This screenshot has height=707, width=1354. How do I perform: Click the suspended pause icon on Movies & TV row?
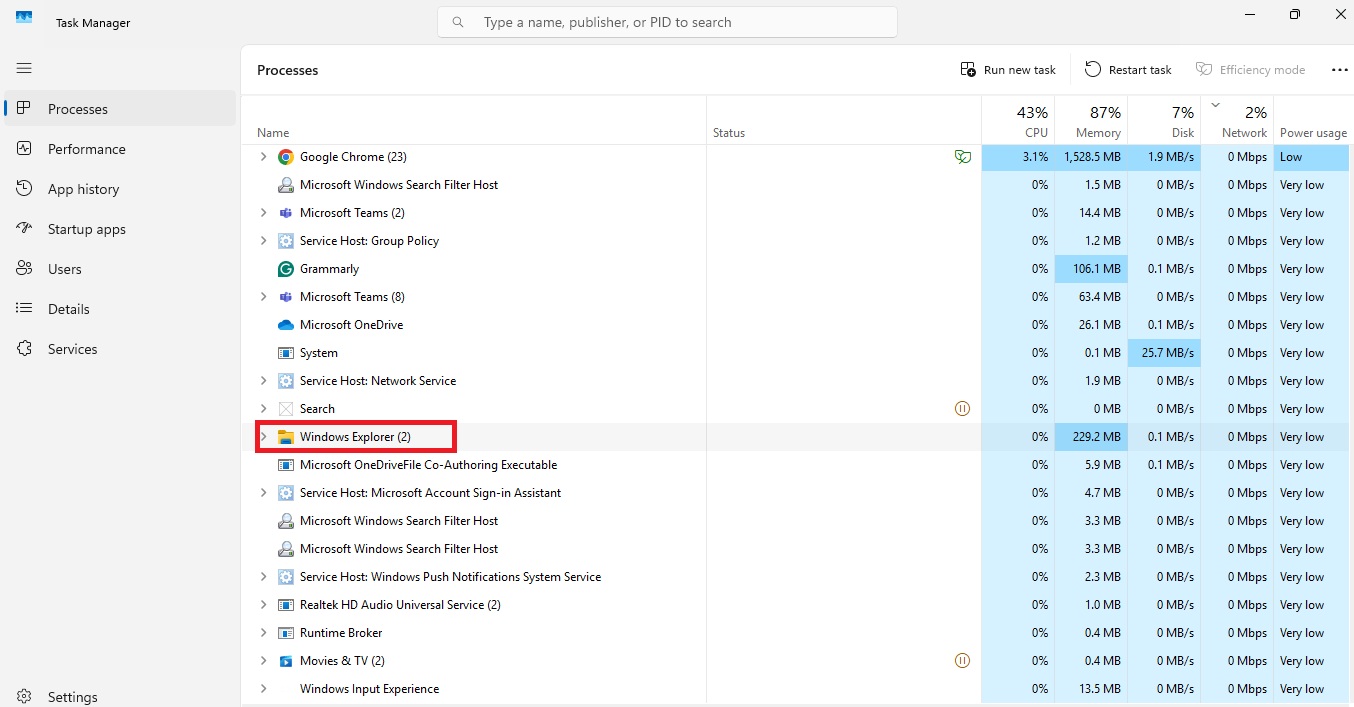[963, 661]
